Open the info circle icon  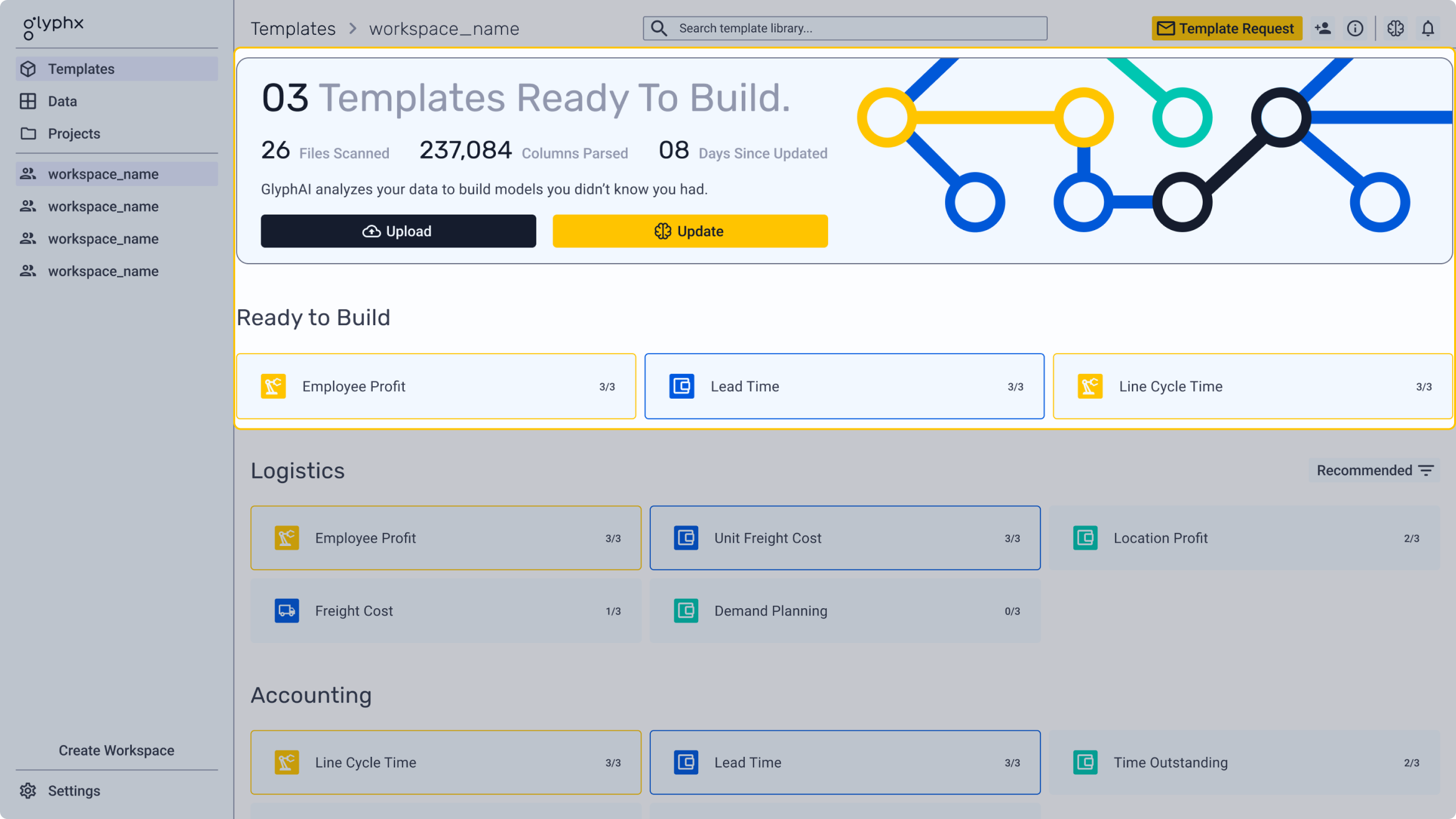(x=1355, y=29)
